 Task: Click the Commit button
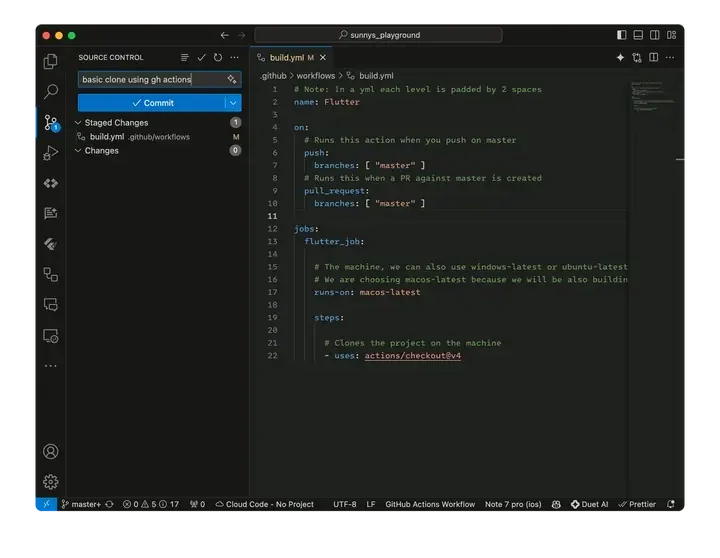pyautogui.click(x=152, y=103)
